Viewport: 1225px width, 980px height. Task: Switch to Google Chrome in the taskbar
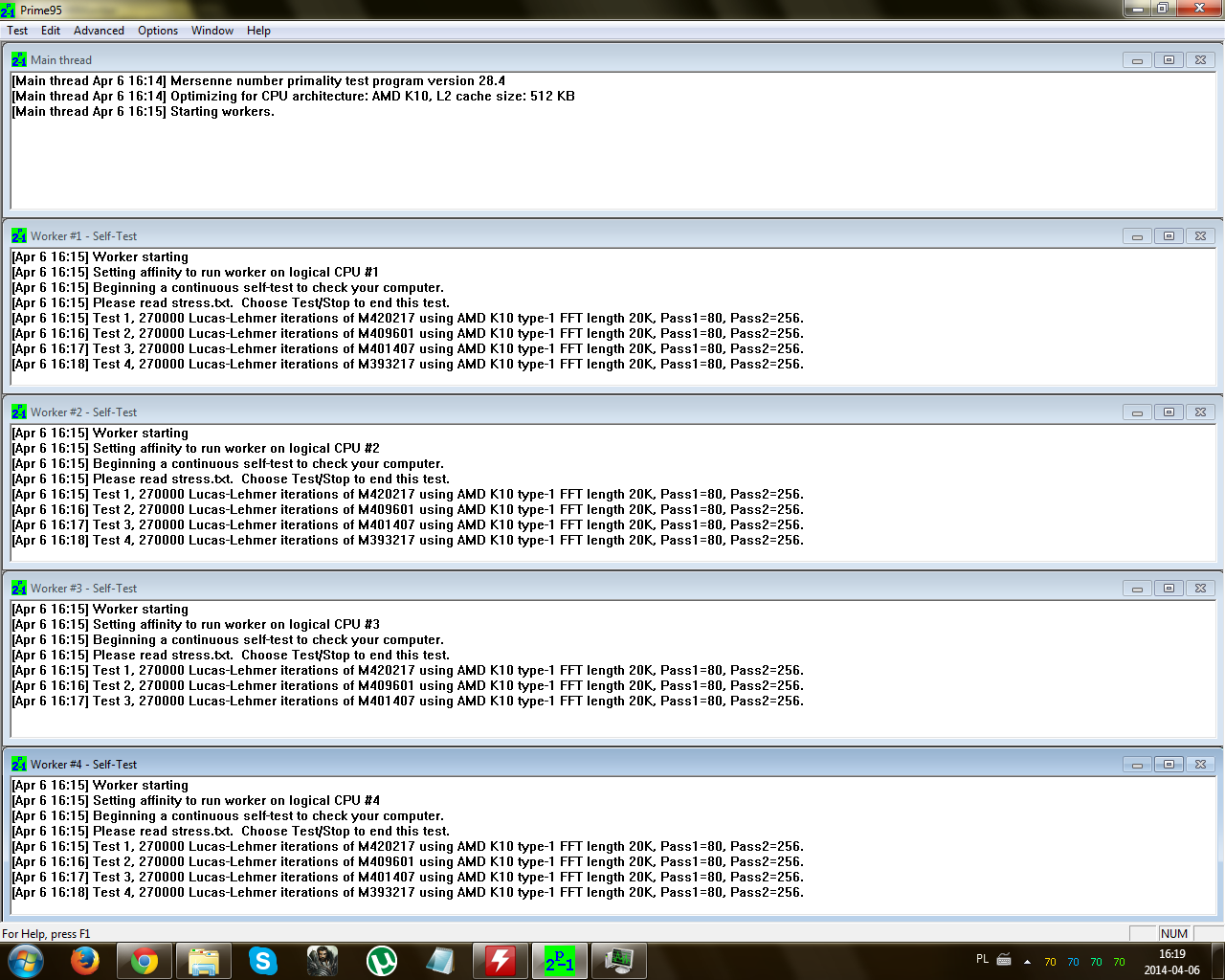point(145,961)
